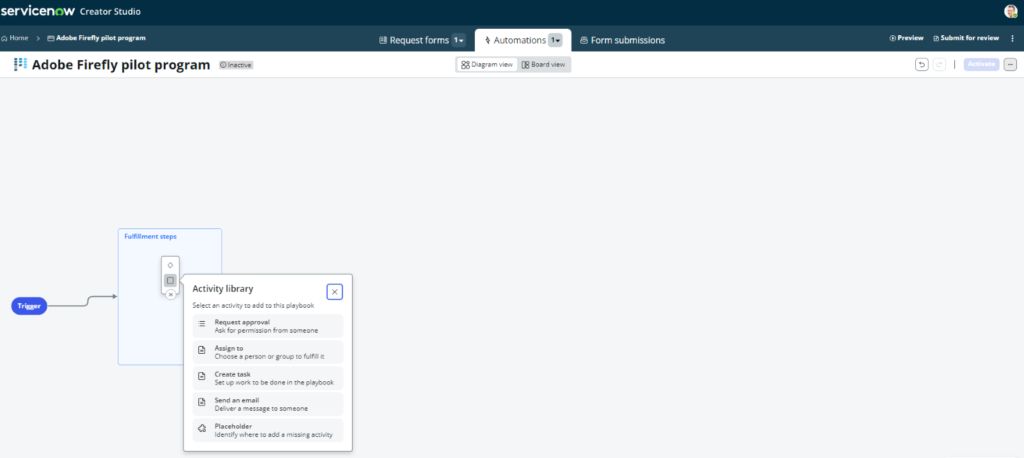
Task: Click the Preview button
Action: coord(906,38)
